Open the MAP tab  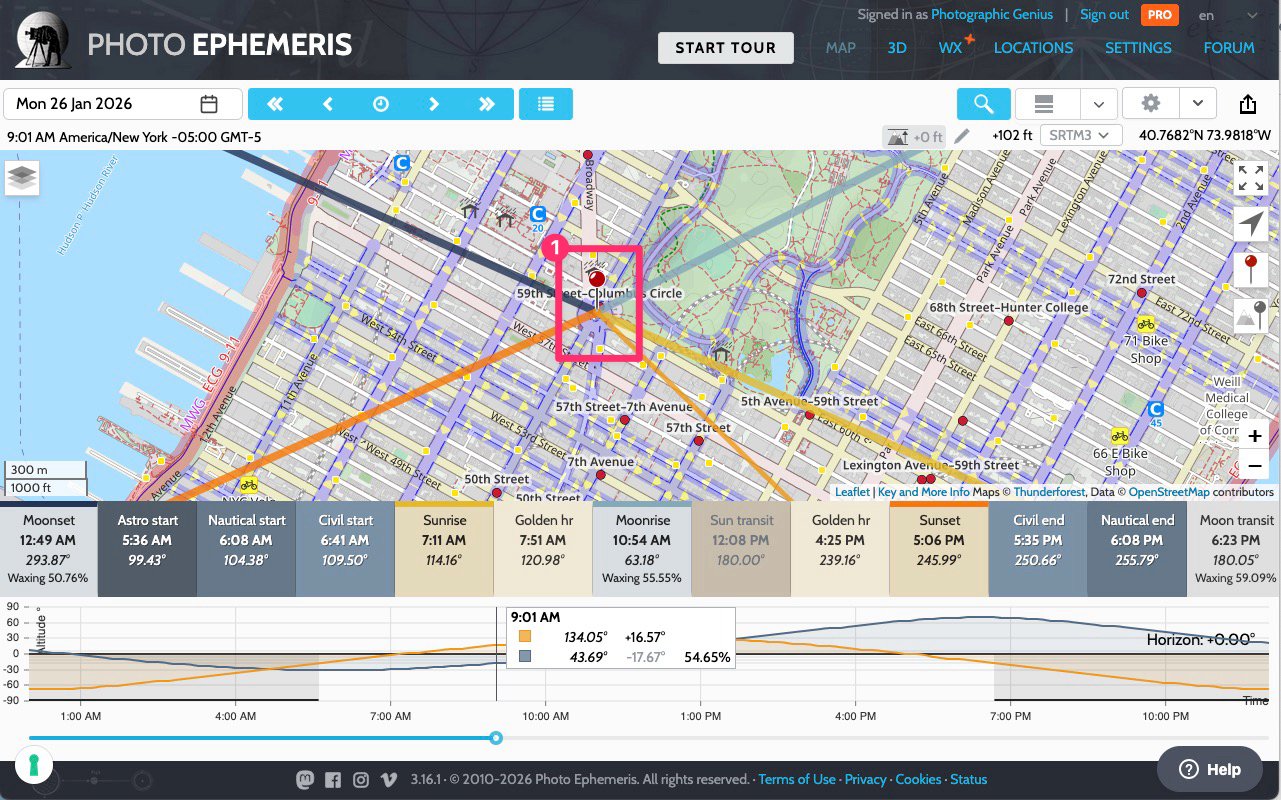pyautogui.click(x=840, y=47)
